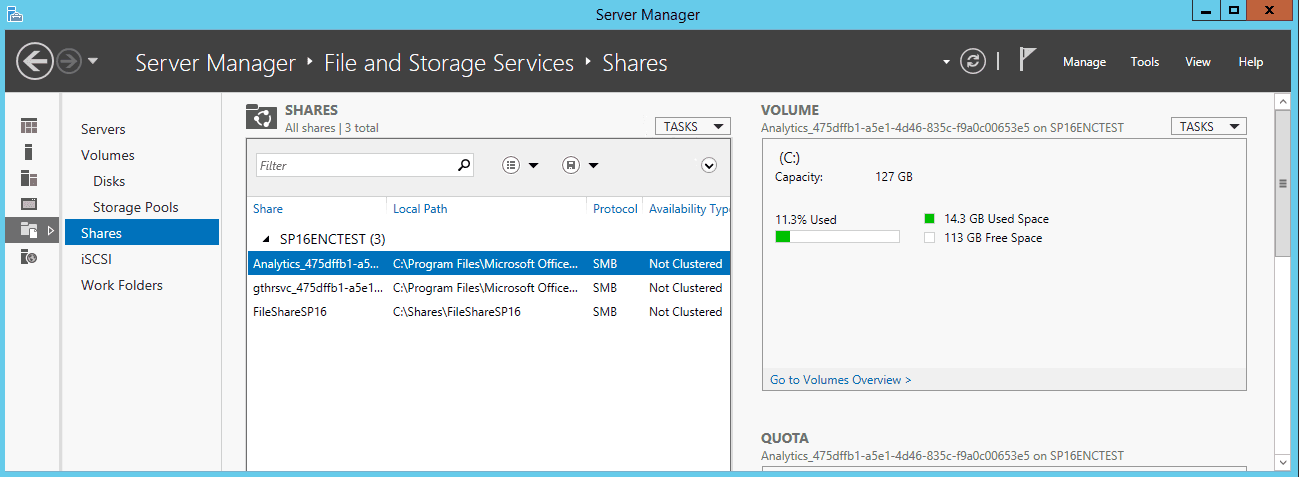The height and width of the screenshot is (477, 1299).
Task: Select the Local Server icon in the left rail
Action: point(29,152)
